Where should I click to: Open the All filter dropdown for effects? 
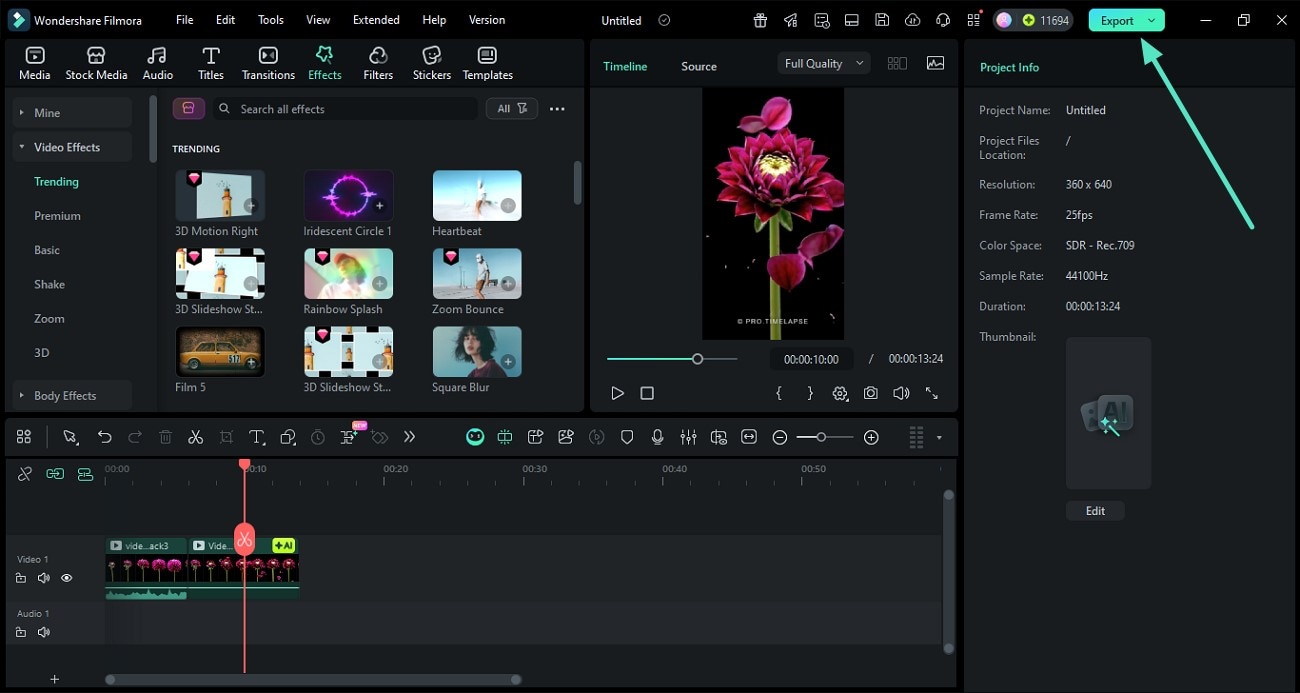point(512,109)
